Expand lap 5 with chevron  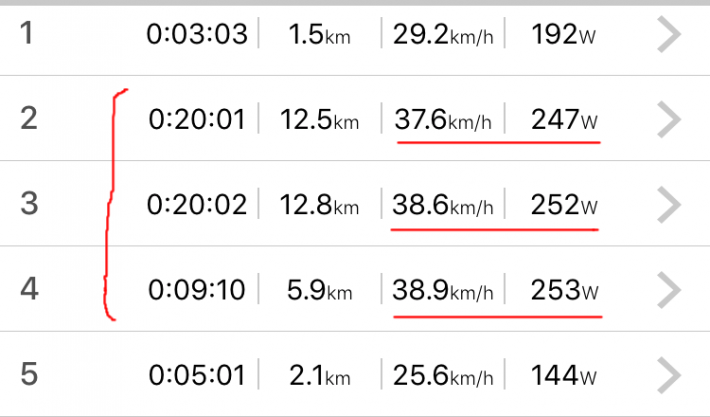669,376
